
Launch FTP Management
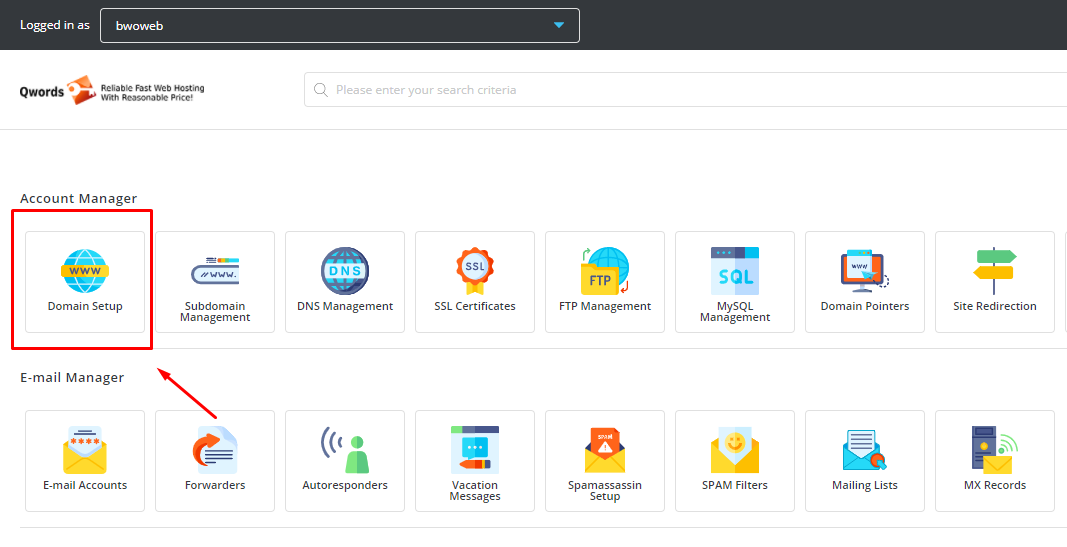point(605,282)
